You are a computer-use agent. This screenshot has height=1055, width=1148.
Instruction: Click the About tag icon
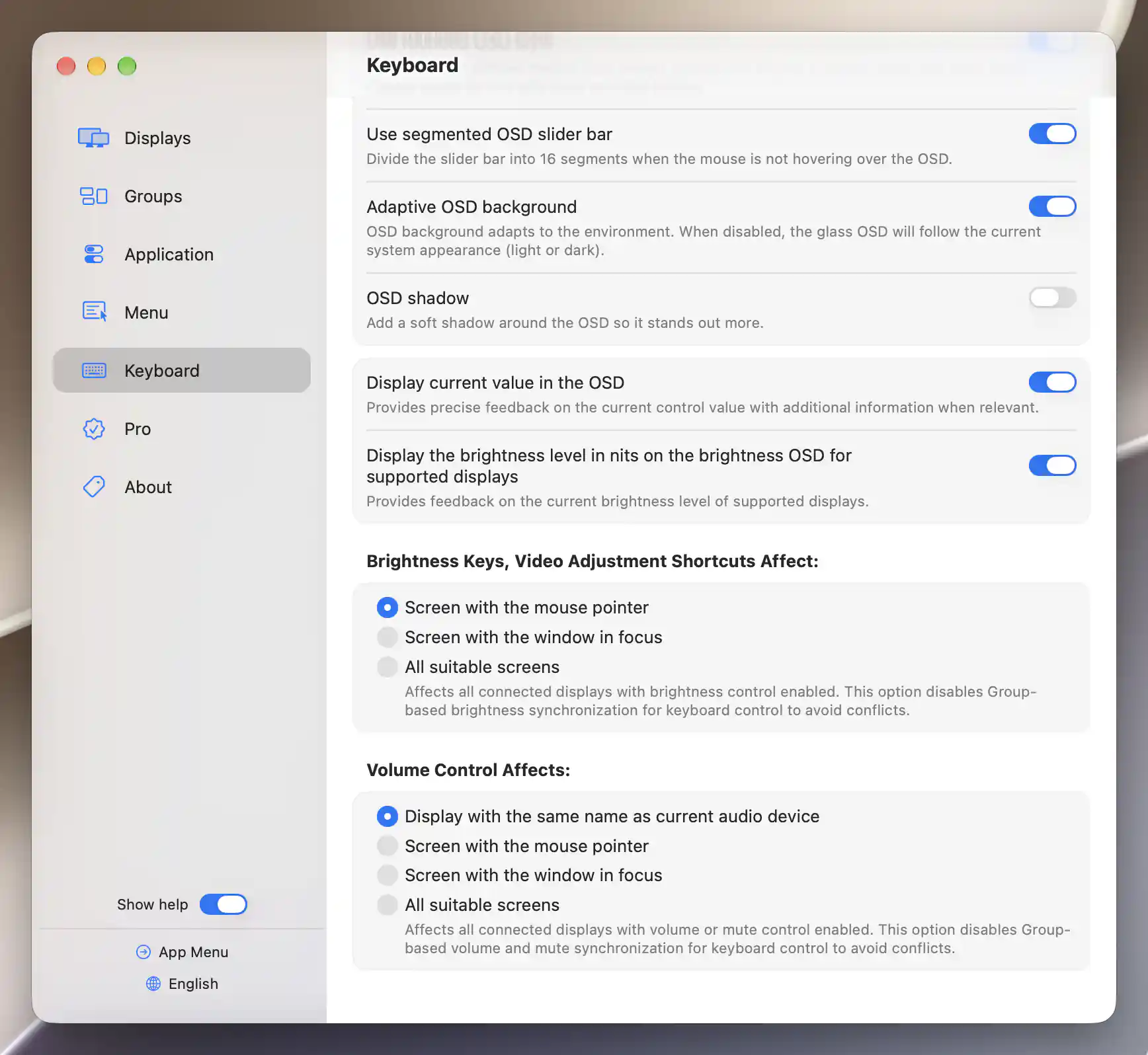tap(94, 487)
